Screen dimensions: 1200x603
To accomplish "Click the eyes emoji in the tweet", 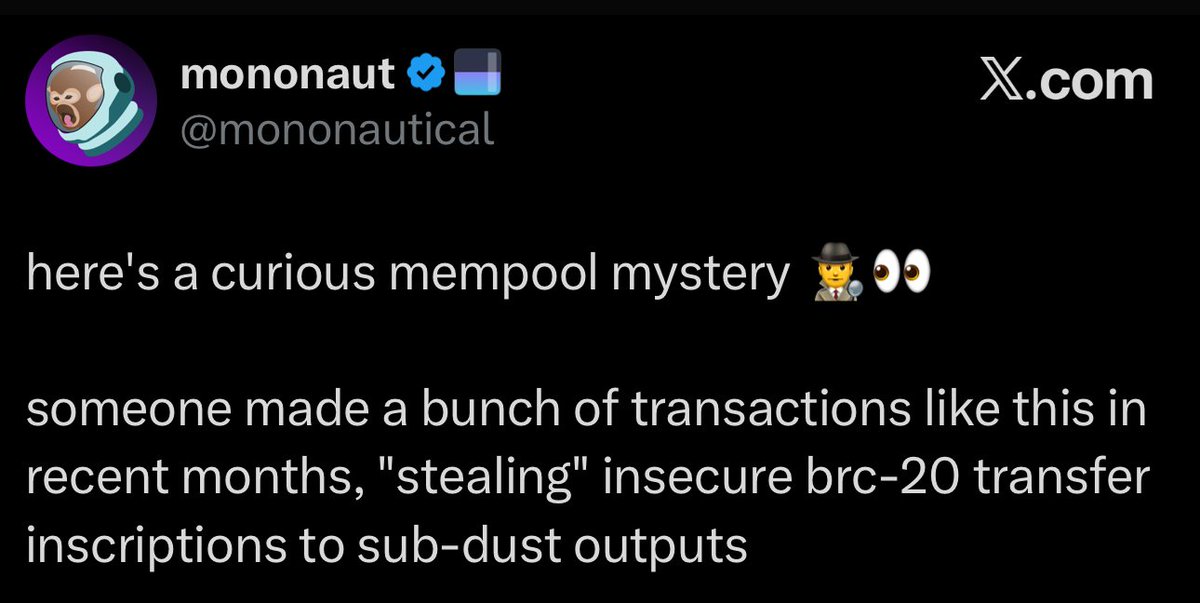I will [x=900, y=275].
